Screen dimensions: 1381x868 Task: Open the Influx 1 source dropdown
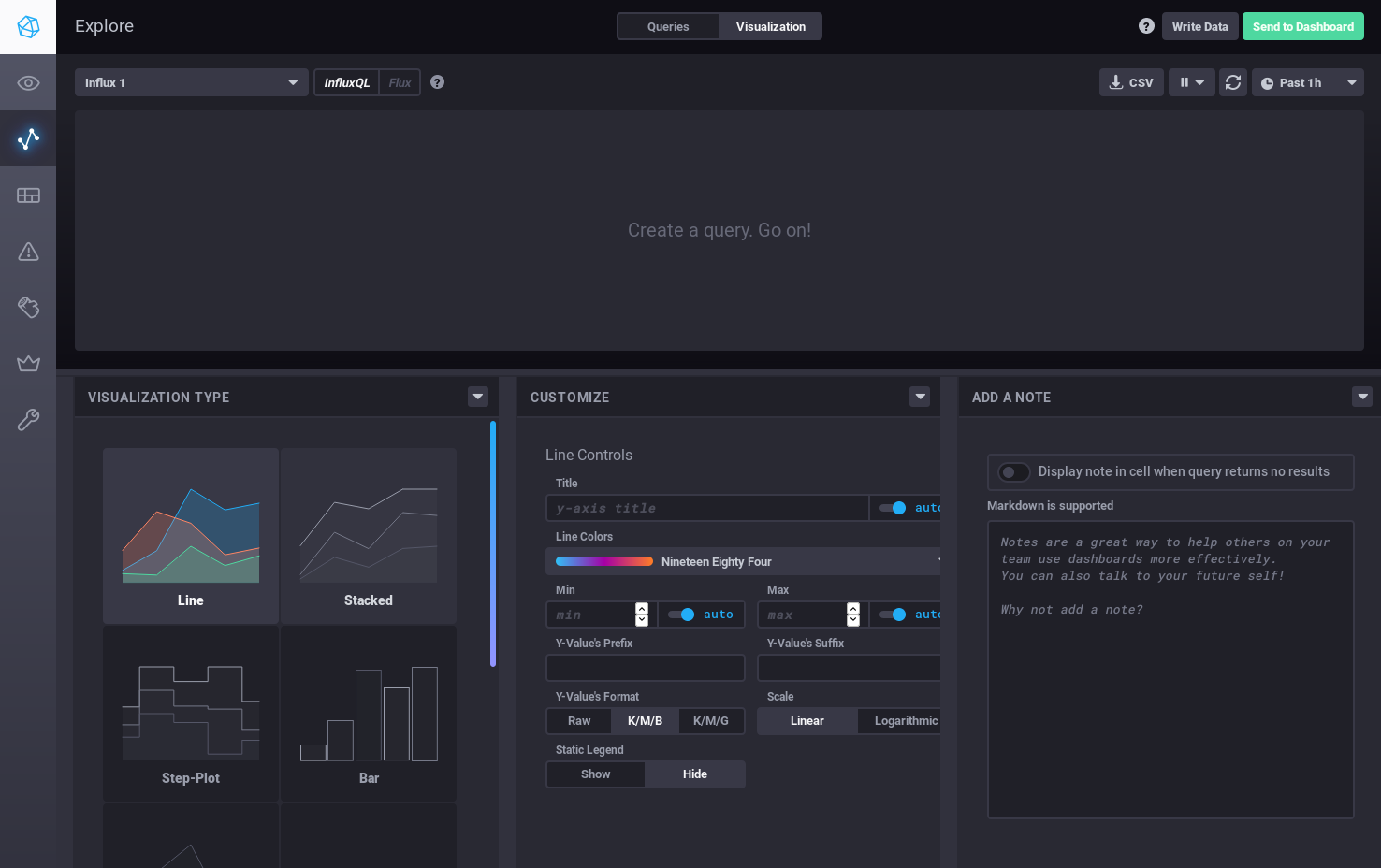[191, 82]
